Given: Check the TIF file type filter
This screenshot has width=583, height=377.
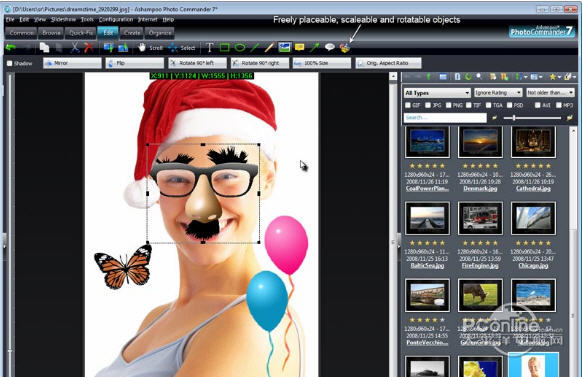Looking at the screenshot, I should point(468,105).
